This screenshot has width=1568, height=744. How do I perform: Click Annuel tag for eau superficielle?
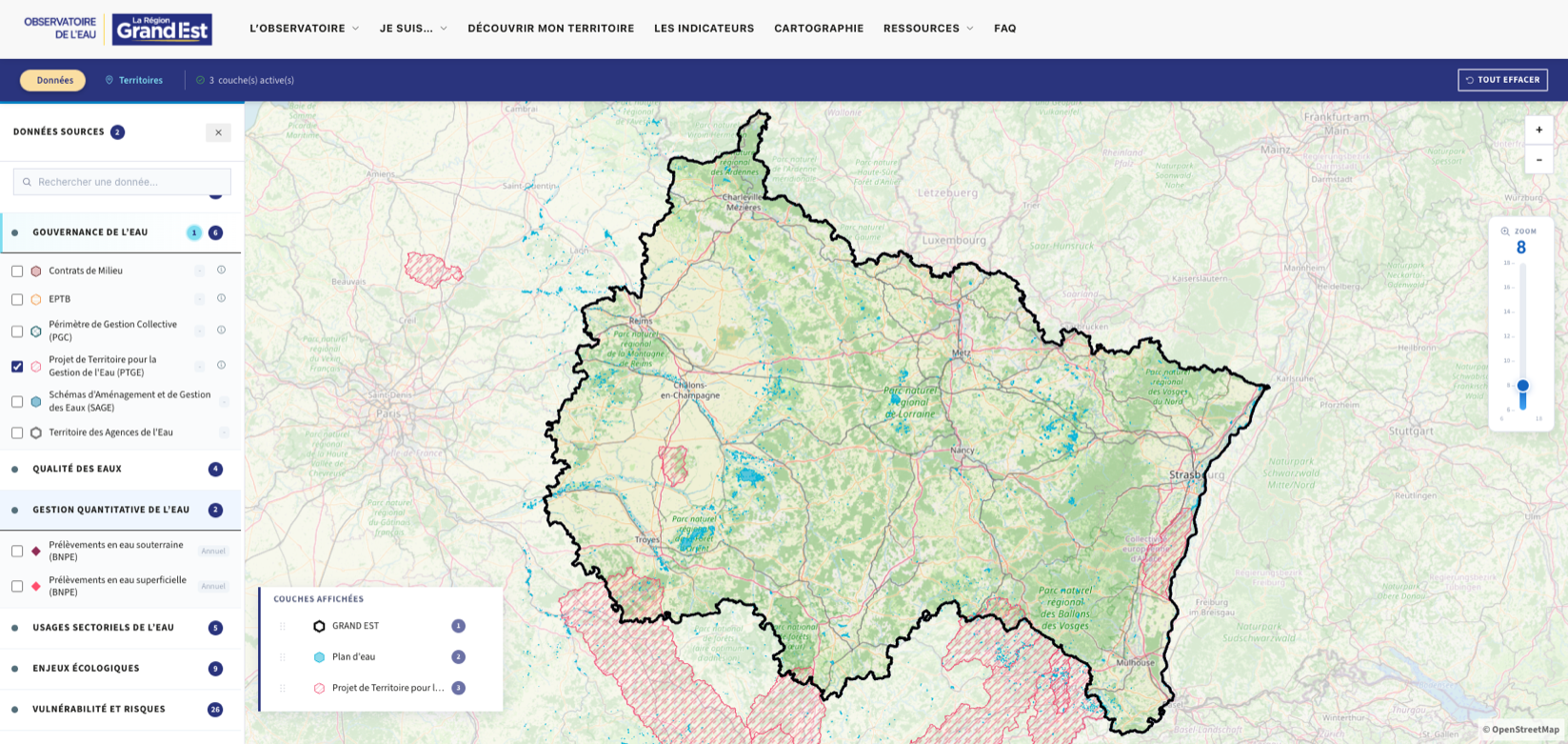click(213, 586)
